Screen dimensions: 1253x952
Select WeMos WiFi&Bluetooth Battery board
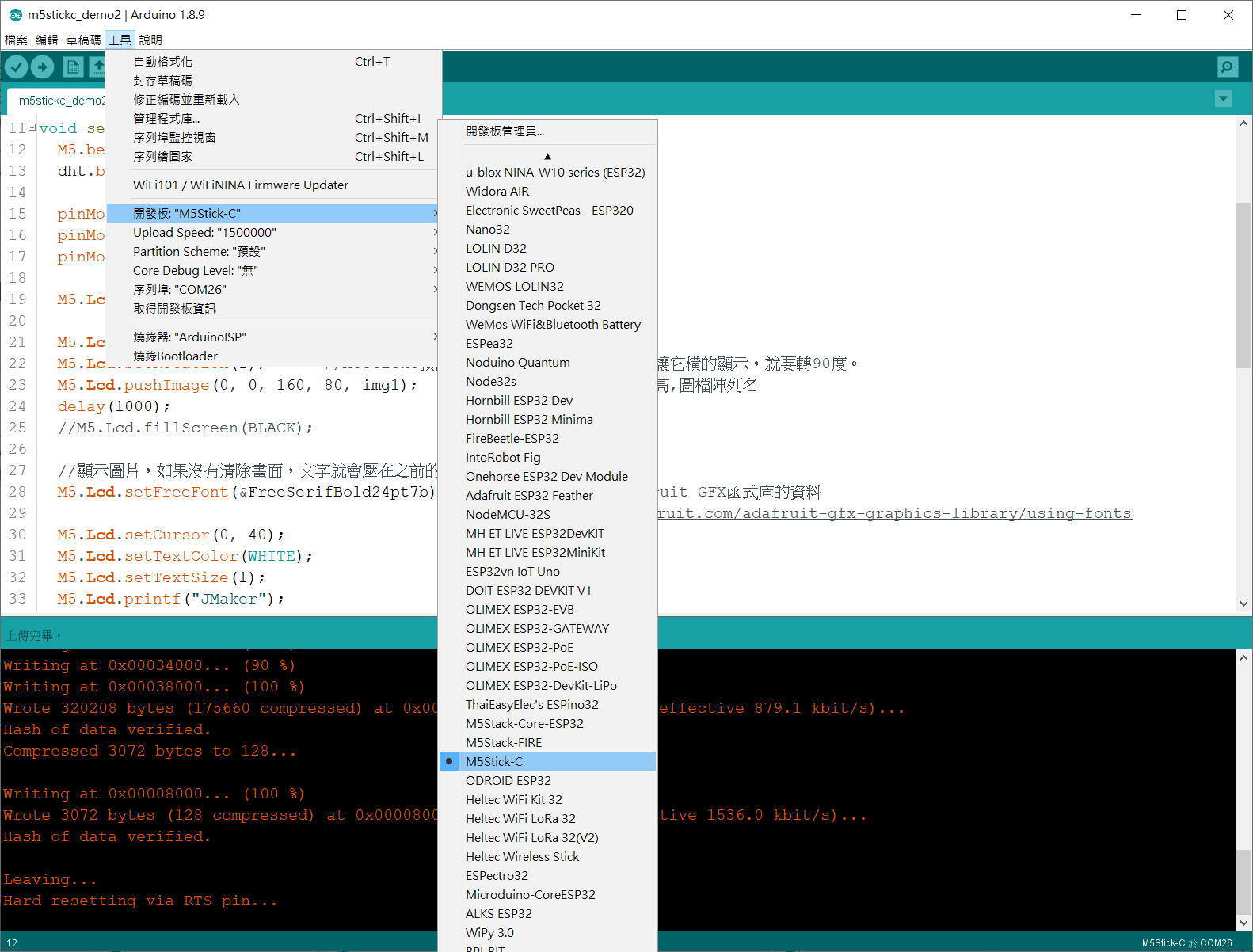pos(547,324)
